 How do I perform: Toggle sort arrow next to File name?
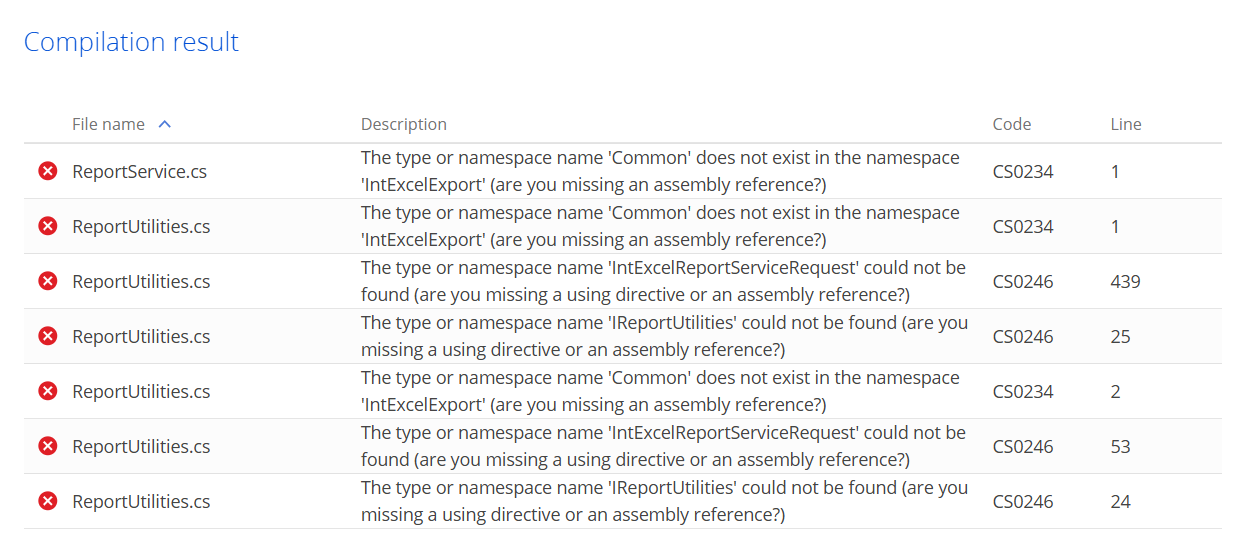click(x=165, y=124)
